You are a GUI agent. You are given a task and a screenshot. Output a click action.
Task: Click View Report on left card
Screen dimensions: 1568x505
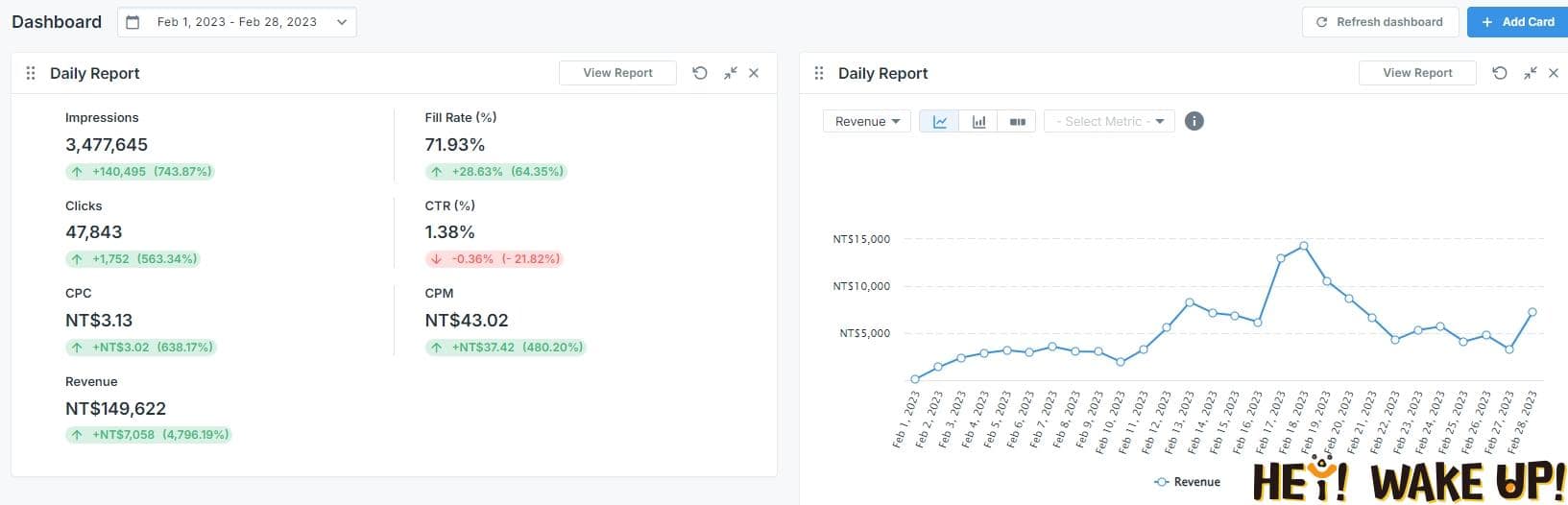(x=617, y=73)
